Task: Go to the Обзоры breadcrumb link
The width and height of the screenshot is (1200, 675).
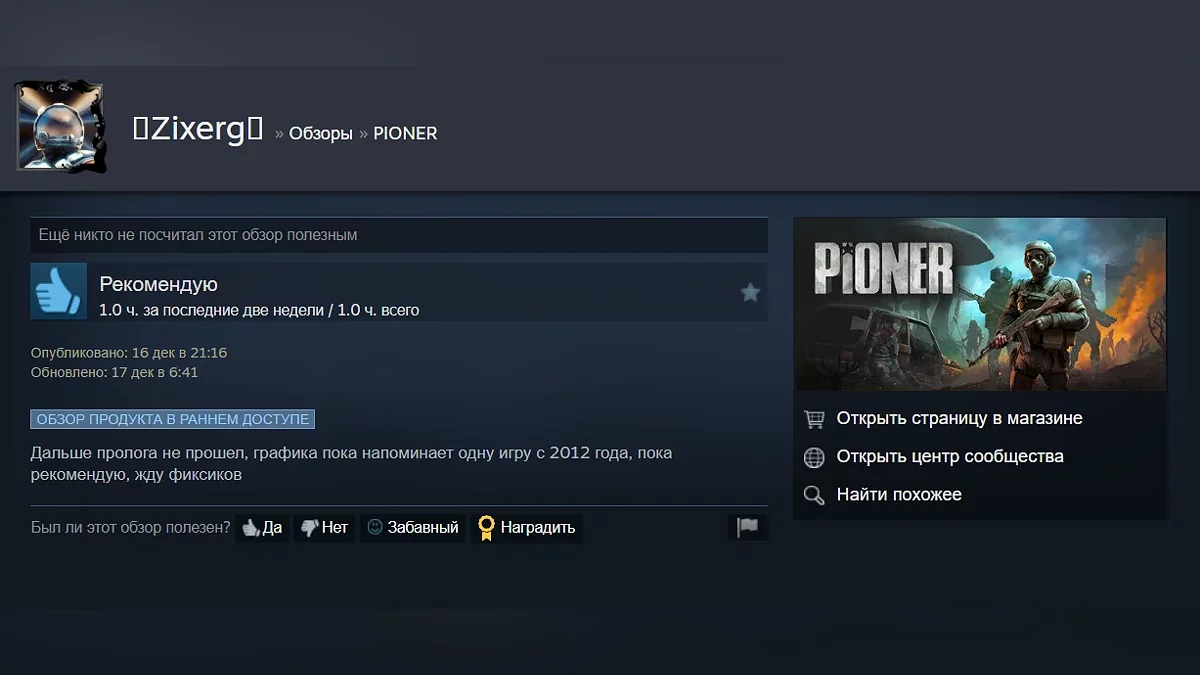Action: (x=320, y=133)
